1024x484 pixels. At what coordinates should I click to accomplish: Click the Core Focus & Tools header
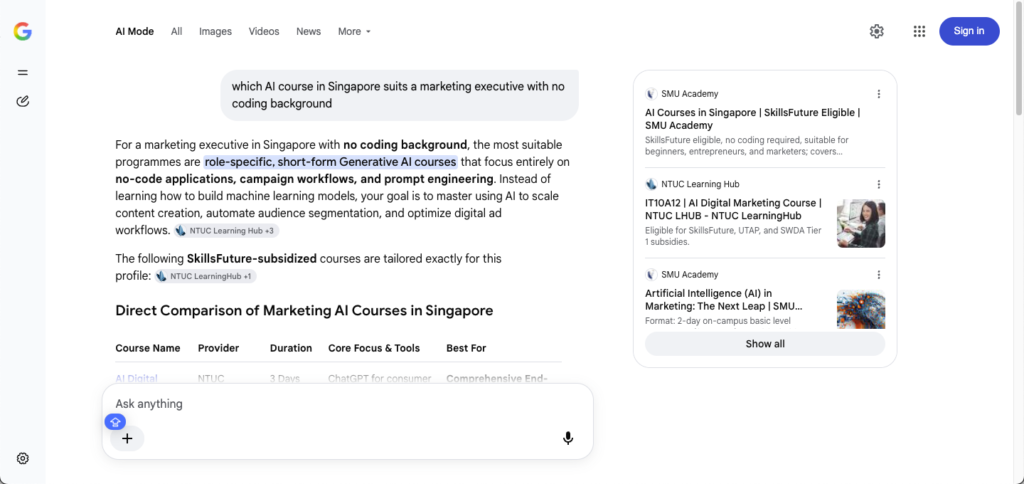pos(374,348)
